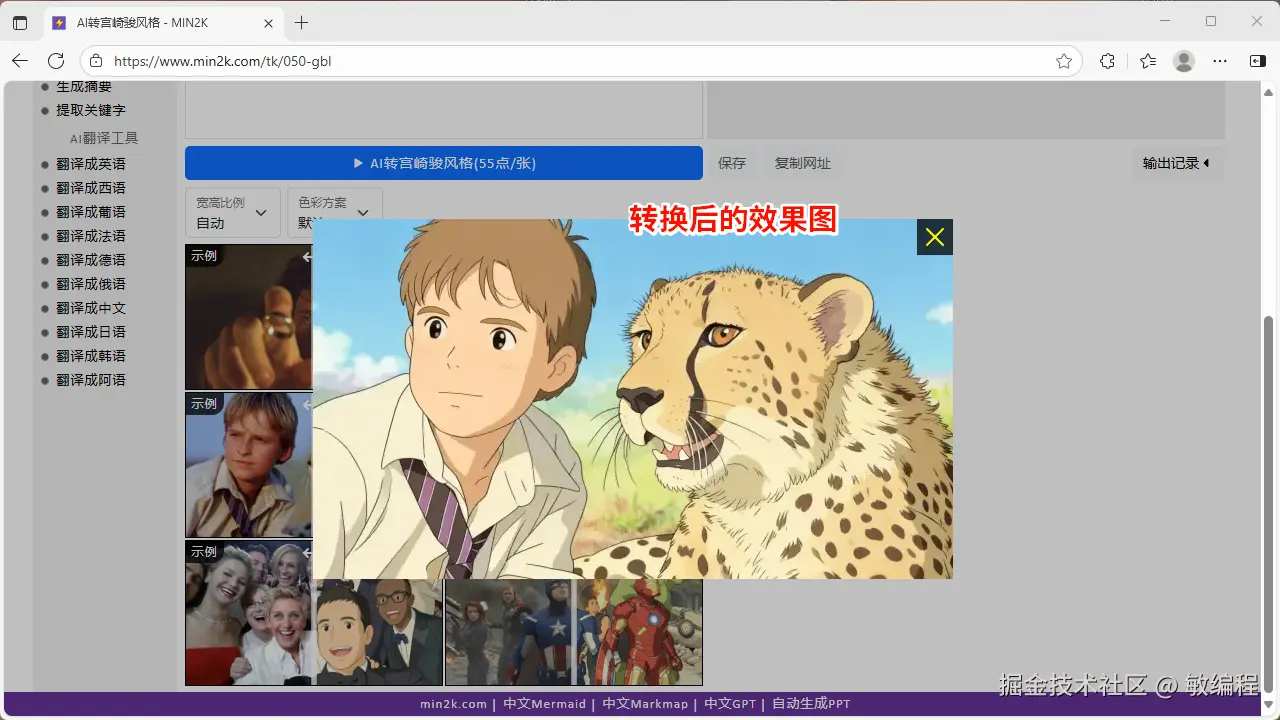The image size is (1280, 720).
Task: Go back to the previous page
Action: point(20,61)
